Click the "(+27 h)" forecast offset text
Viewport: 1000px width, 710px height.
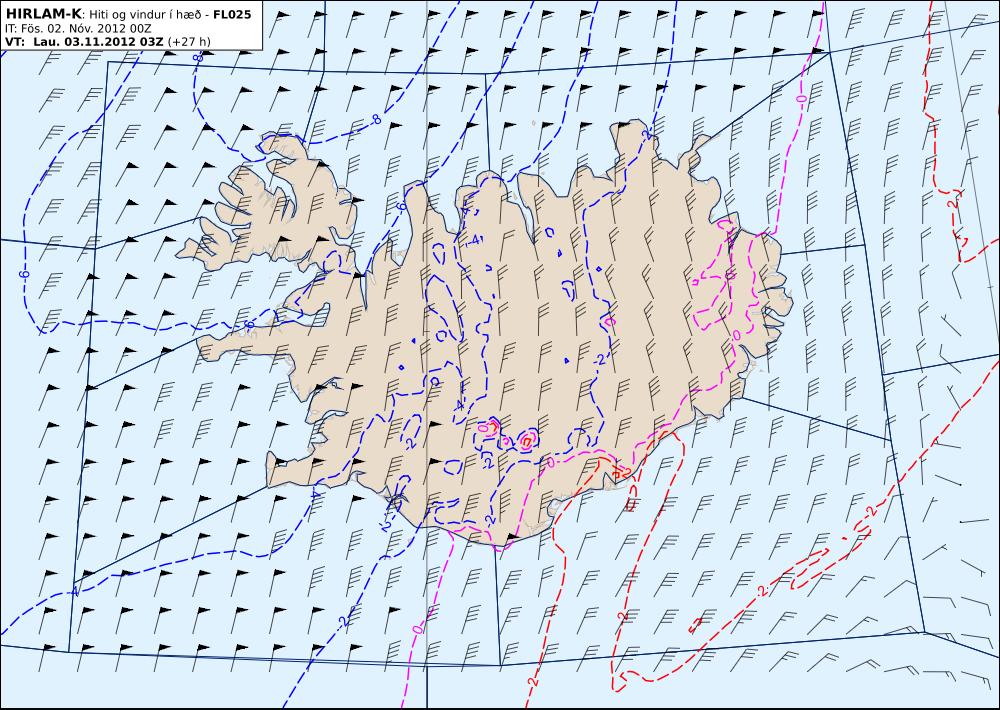click(x=189, y=42)
